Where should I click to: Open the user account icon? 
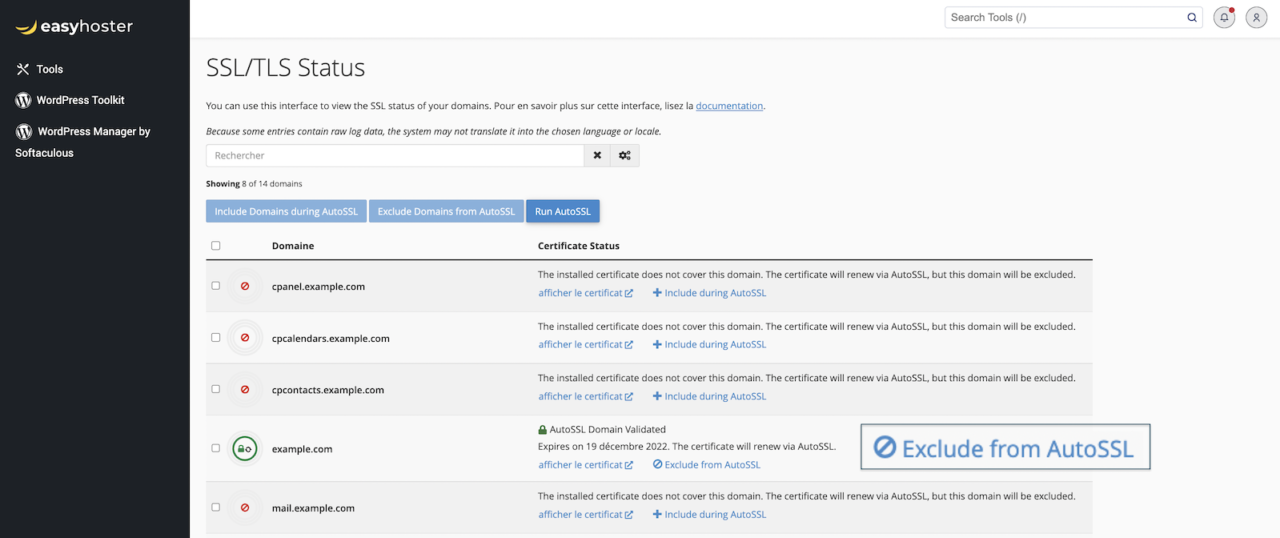click(x=1256, y=17)
